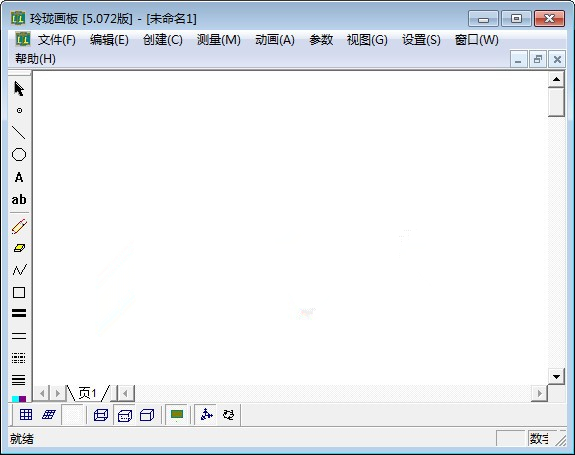This screenshot has width=575, height=455.
Task: Click the square grid icon
Action: click(x=26, y=415)
